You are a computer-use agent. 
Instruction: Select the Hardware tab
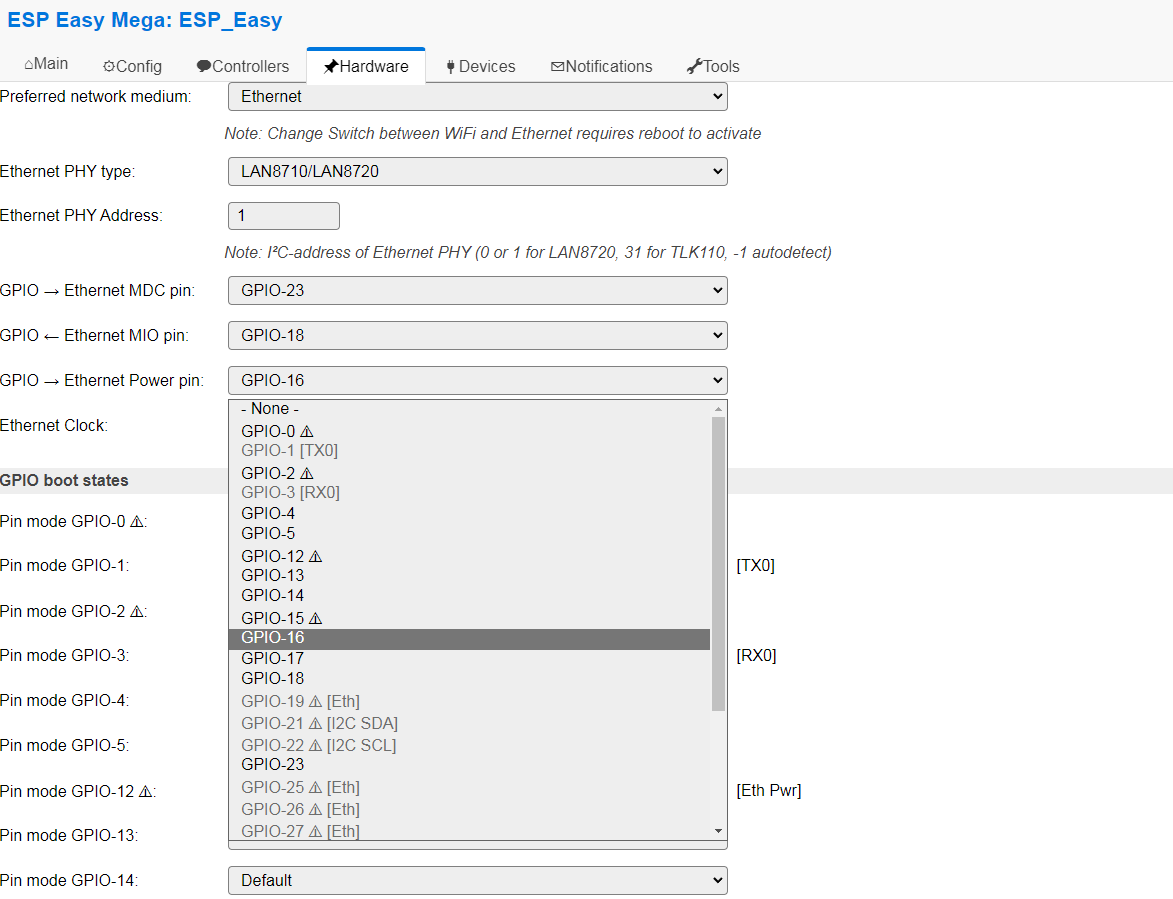click(x=366, y=67)
